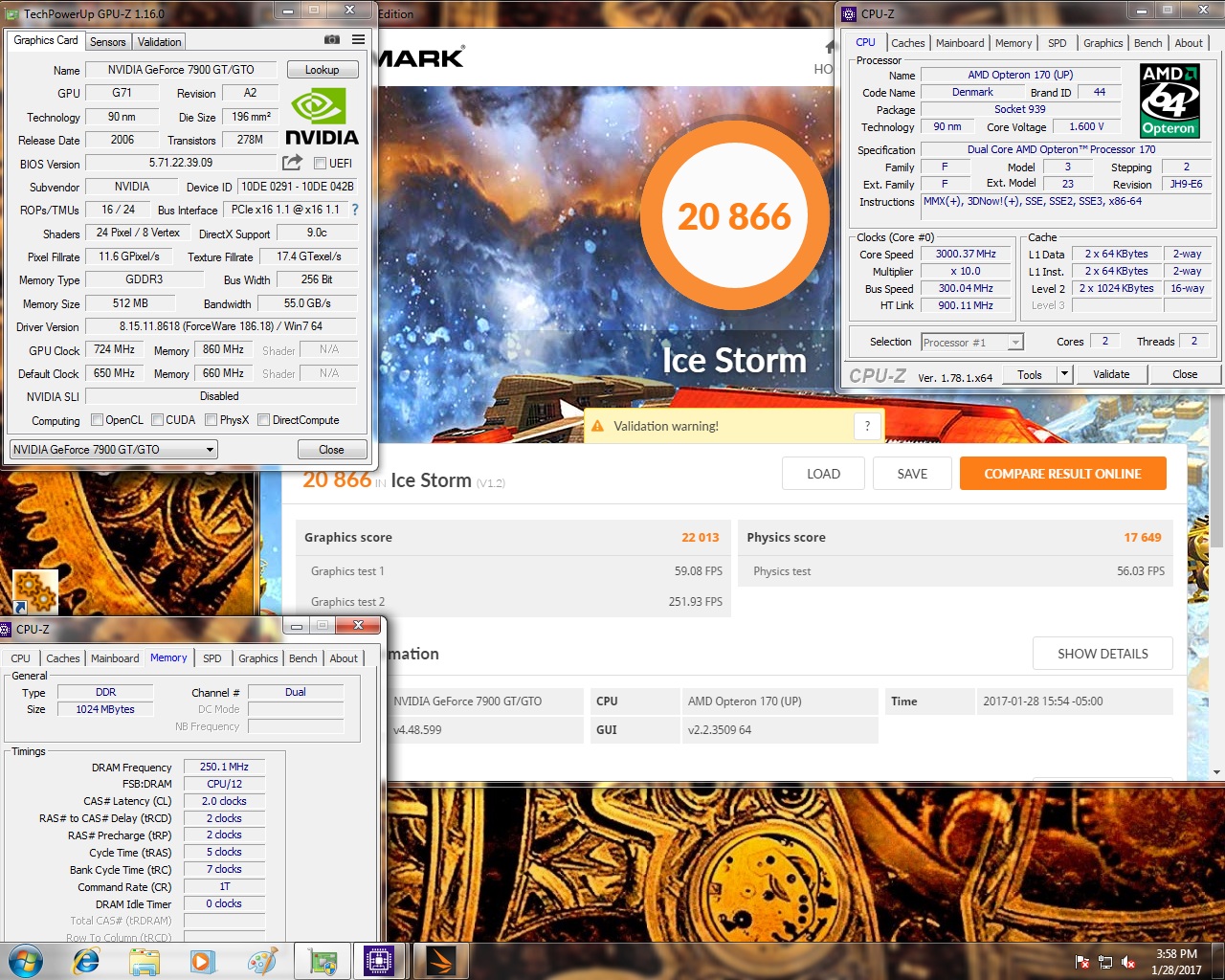The height and width of the screenshot is (980, 1225).
Task: Click the Lookup button in GPU-Z
Action: tap(323, 70)
